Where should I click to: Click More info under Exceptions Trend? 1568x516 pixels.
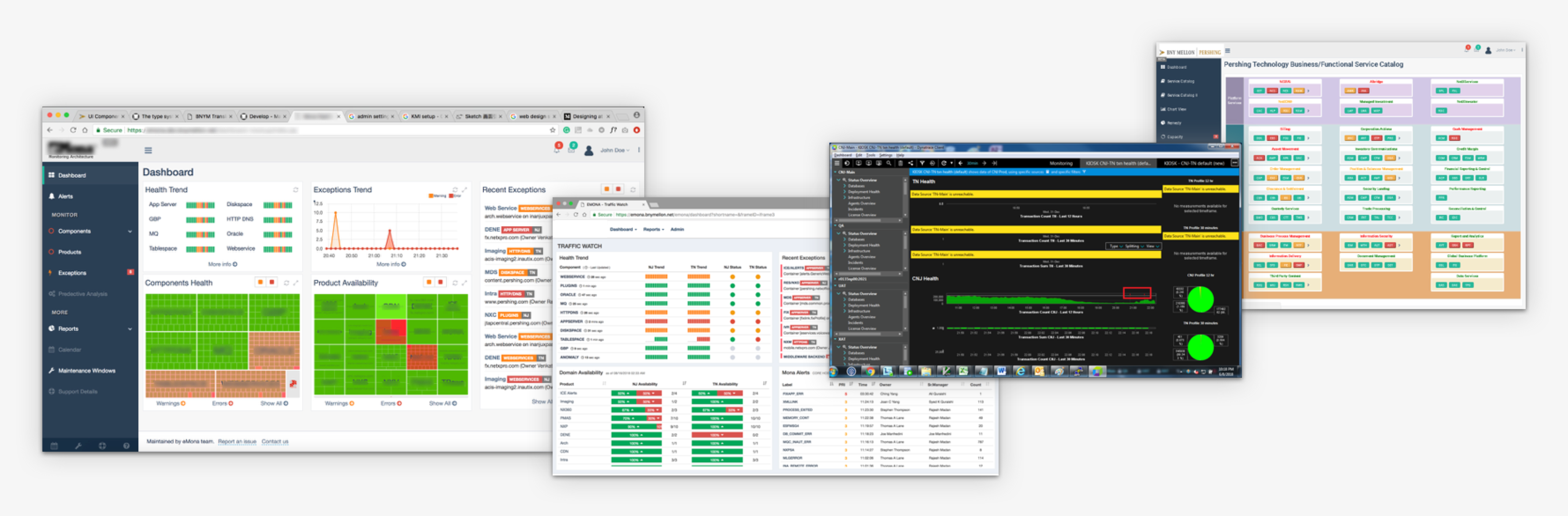pos(391,264)
